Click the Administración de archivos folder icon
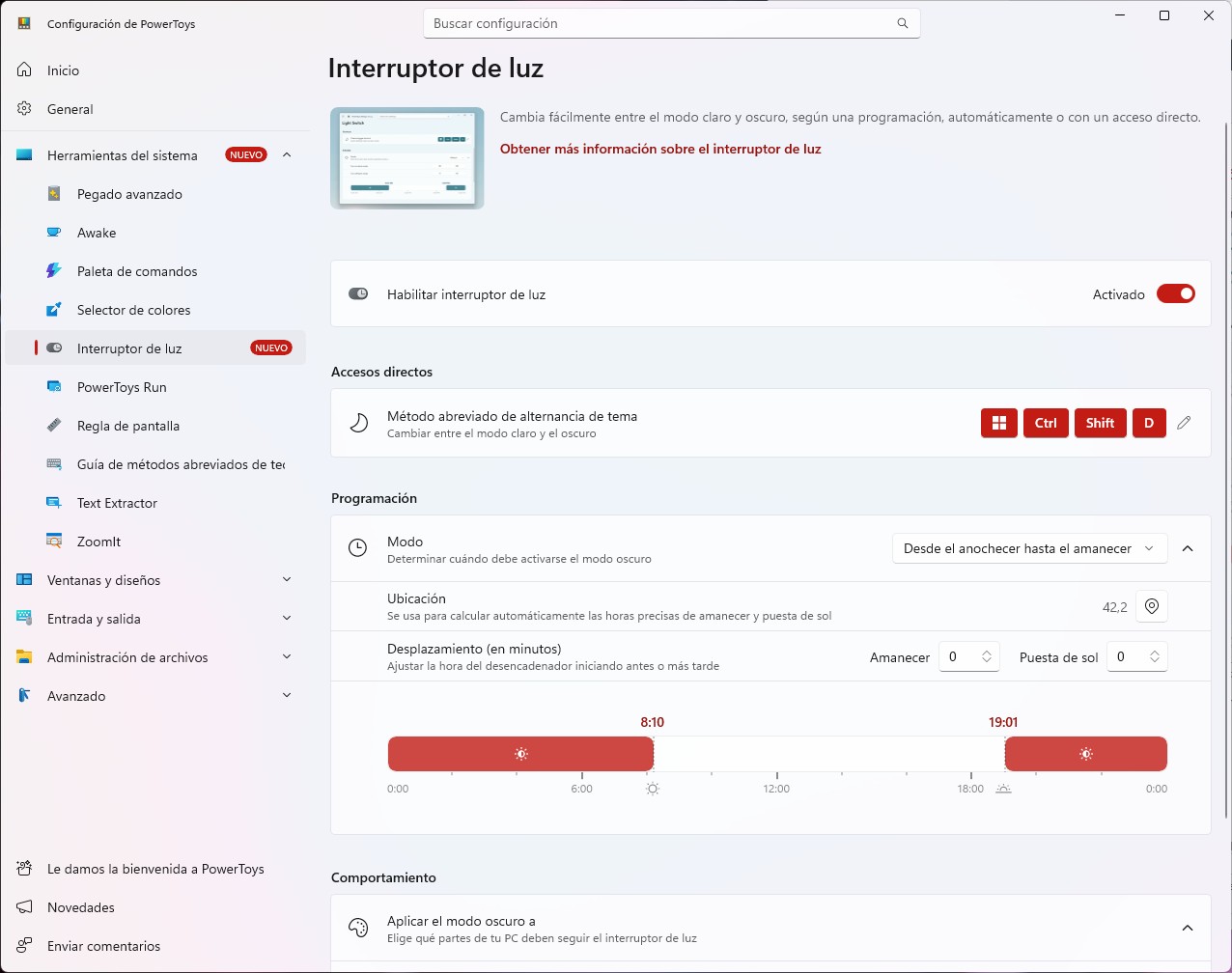 (25, 657)
